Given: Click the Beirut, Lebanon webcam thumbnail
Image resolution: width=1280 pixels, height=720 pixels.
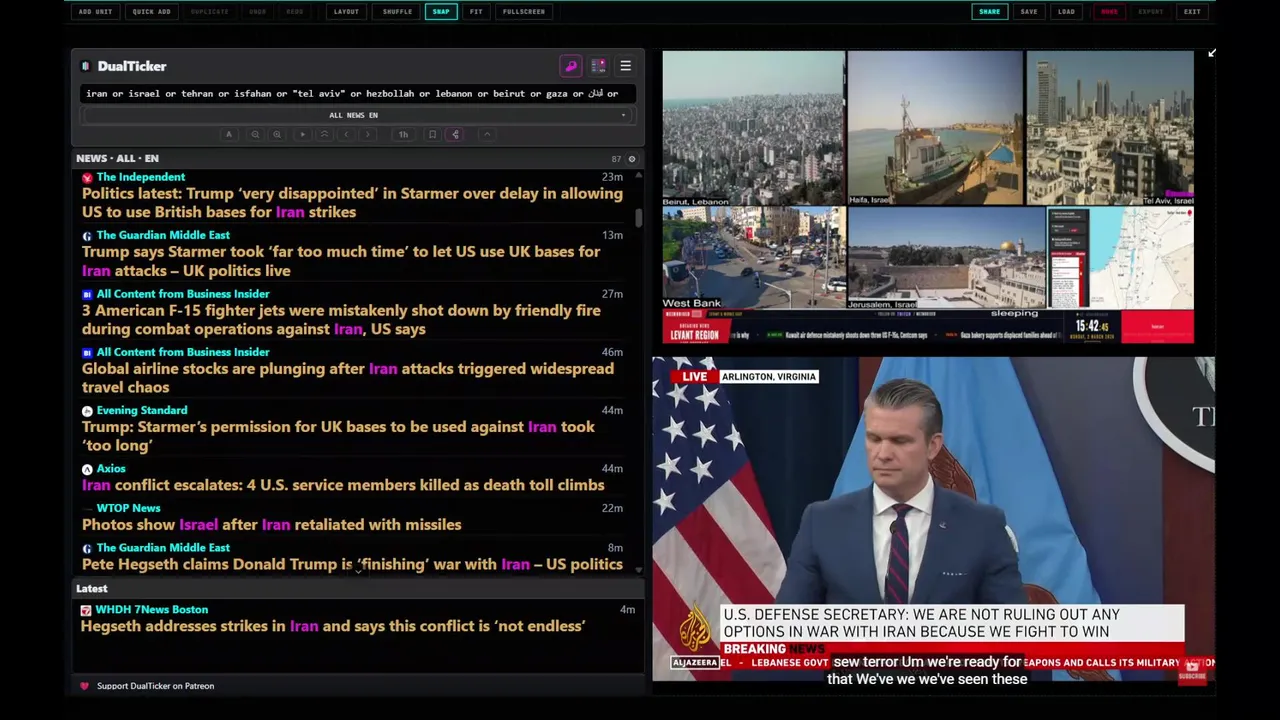Looking at the screenshot, I should click(753, 128).
